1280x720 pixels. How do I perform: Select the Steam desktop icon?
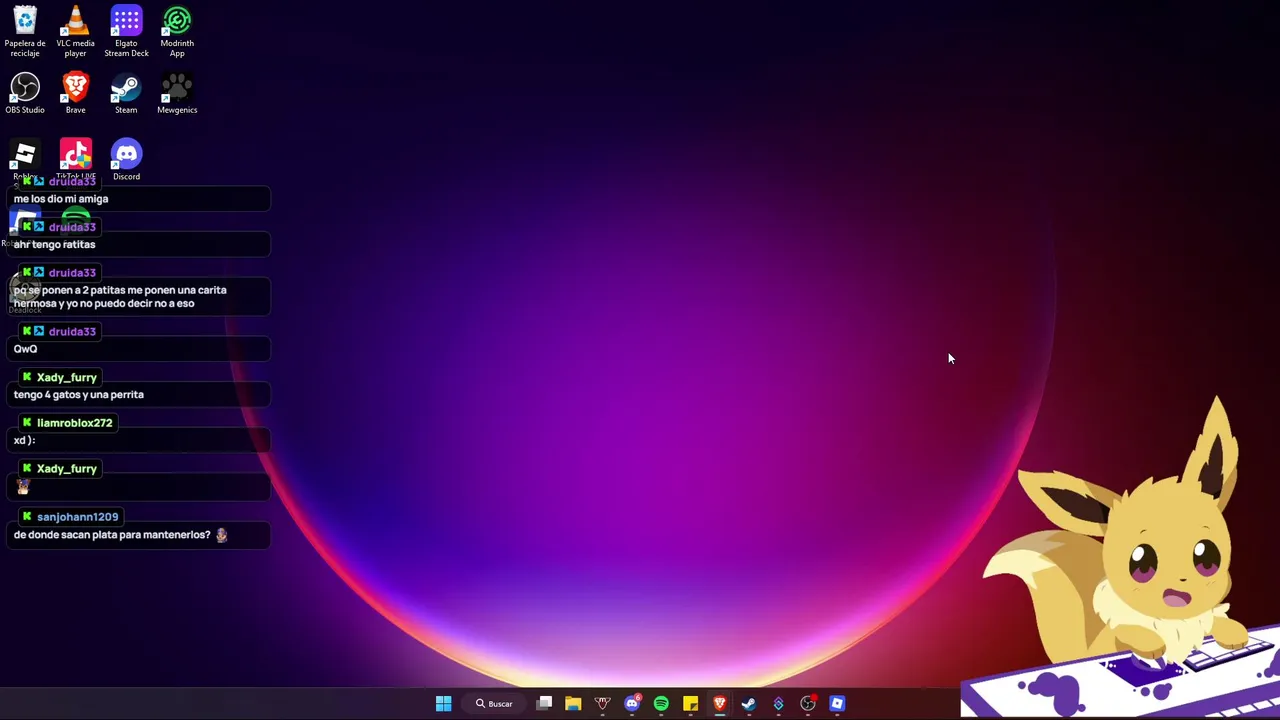126,93
